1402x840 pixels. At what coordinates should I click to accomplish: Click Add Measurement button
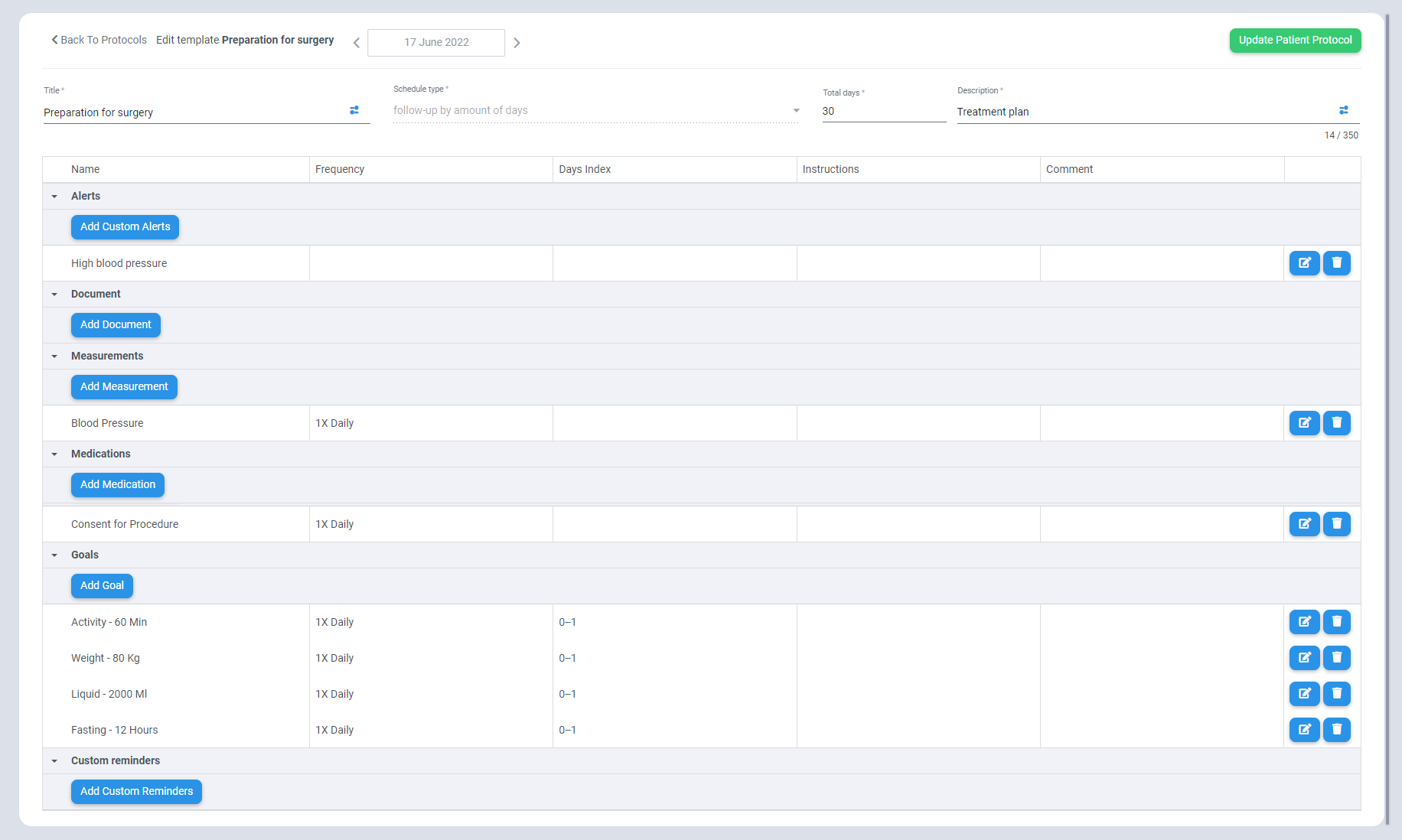tap(124, 387)
